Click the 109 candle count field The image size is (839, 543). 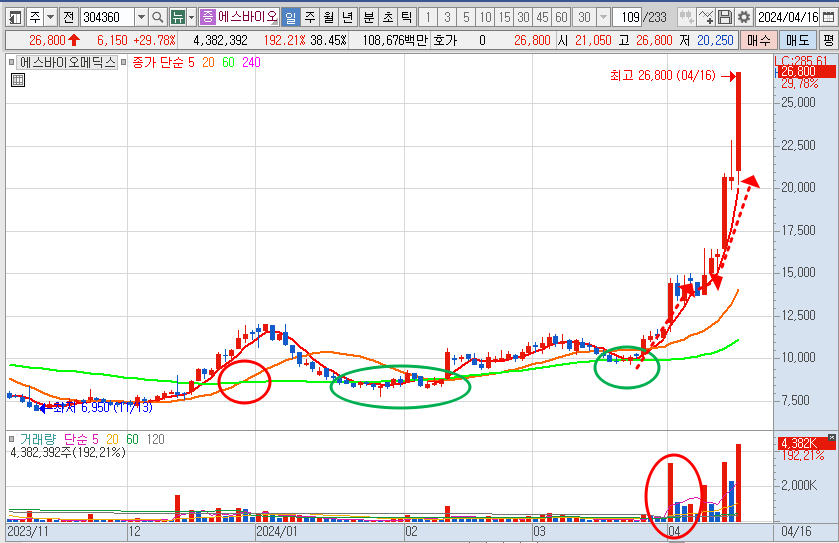pos(629,18)
